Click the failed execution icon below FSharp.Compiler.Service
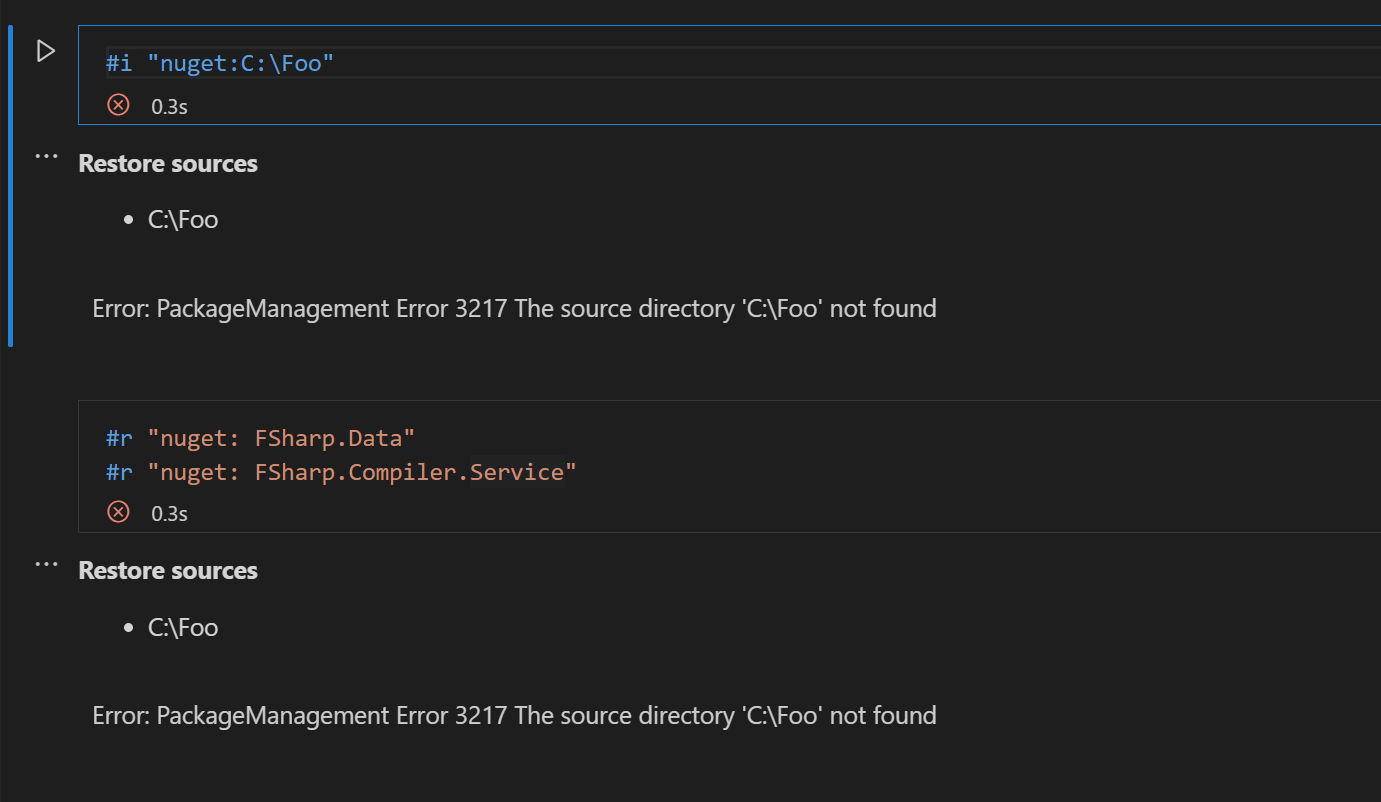Image resolution: width=1381 pixels, height=802 pixels. (x=118, y=511)
